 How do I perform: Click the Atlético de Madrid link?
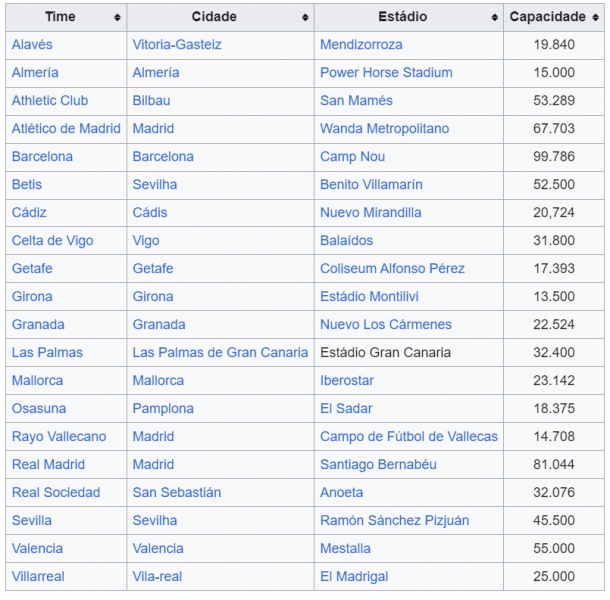66,129
